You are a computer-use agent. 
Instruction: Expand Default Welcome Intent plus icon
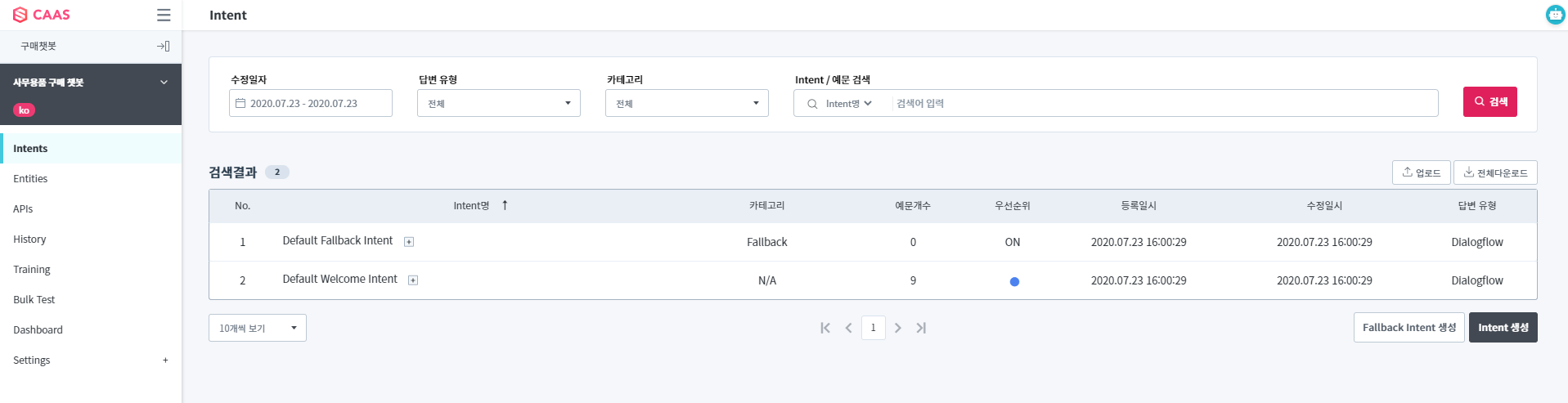point(413,280)
